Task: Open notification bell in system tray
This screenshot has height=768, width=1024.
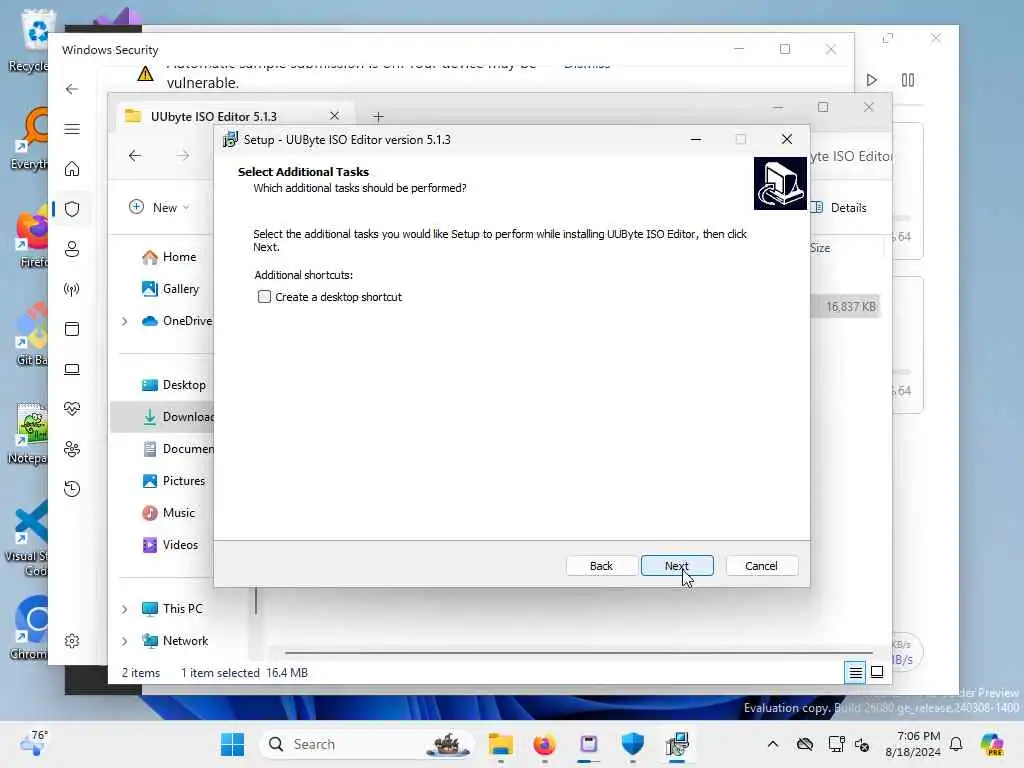Action: pos(956,744)
